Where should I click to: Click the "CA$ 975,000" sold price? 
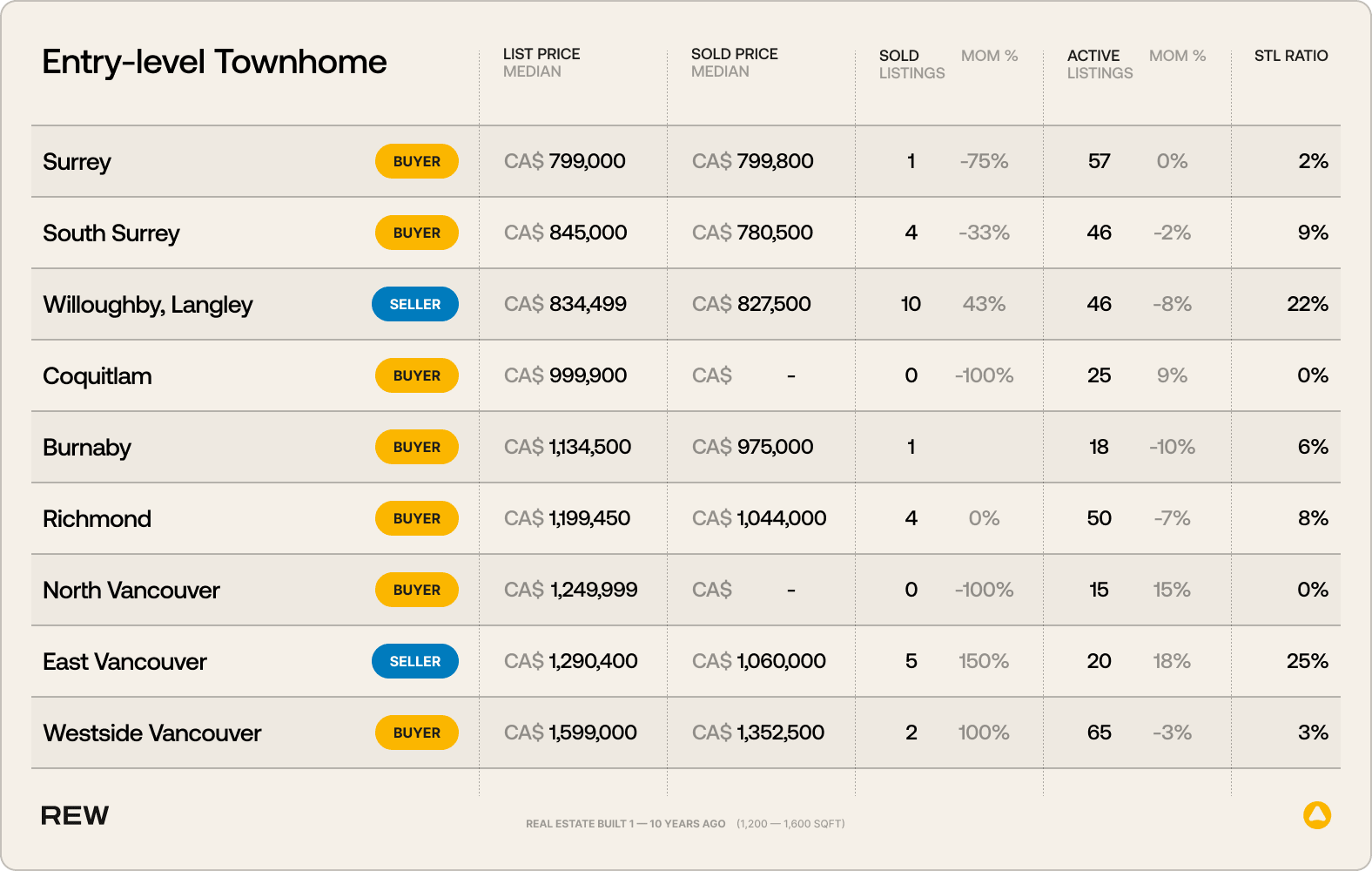click(x=753, y=447)
